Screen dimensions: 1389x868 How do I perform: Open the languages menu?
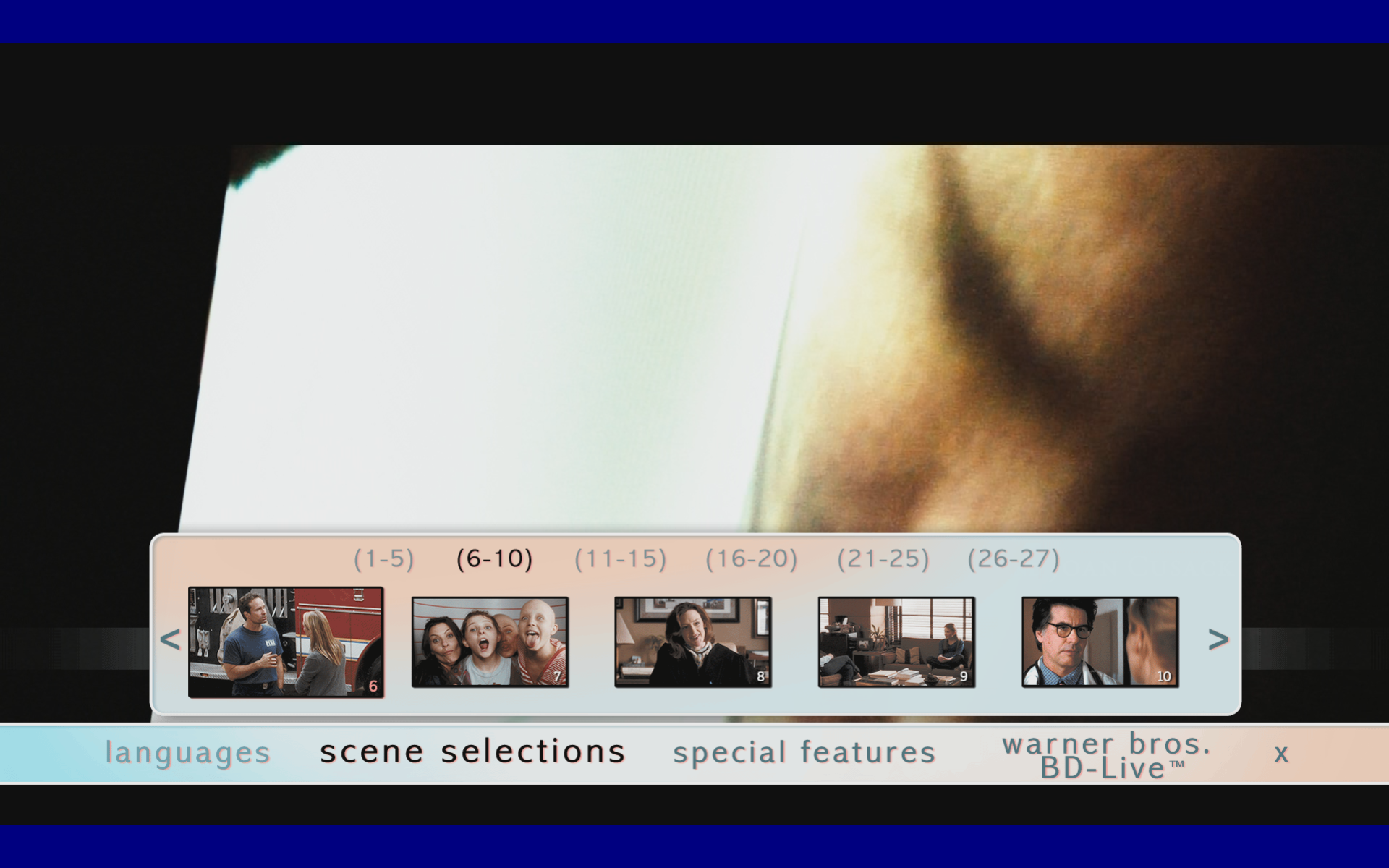[x=188, y=753]
